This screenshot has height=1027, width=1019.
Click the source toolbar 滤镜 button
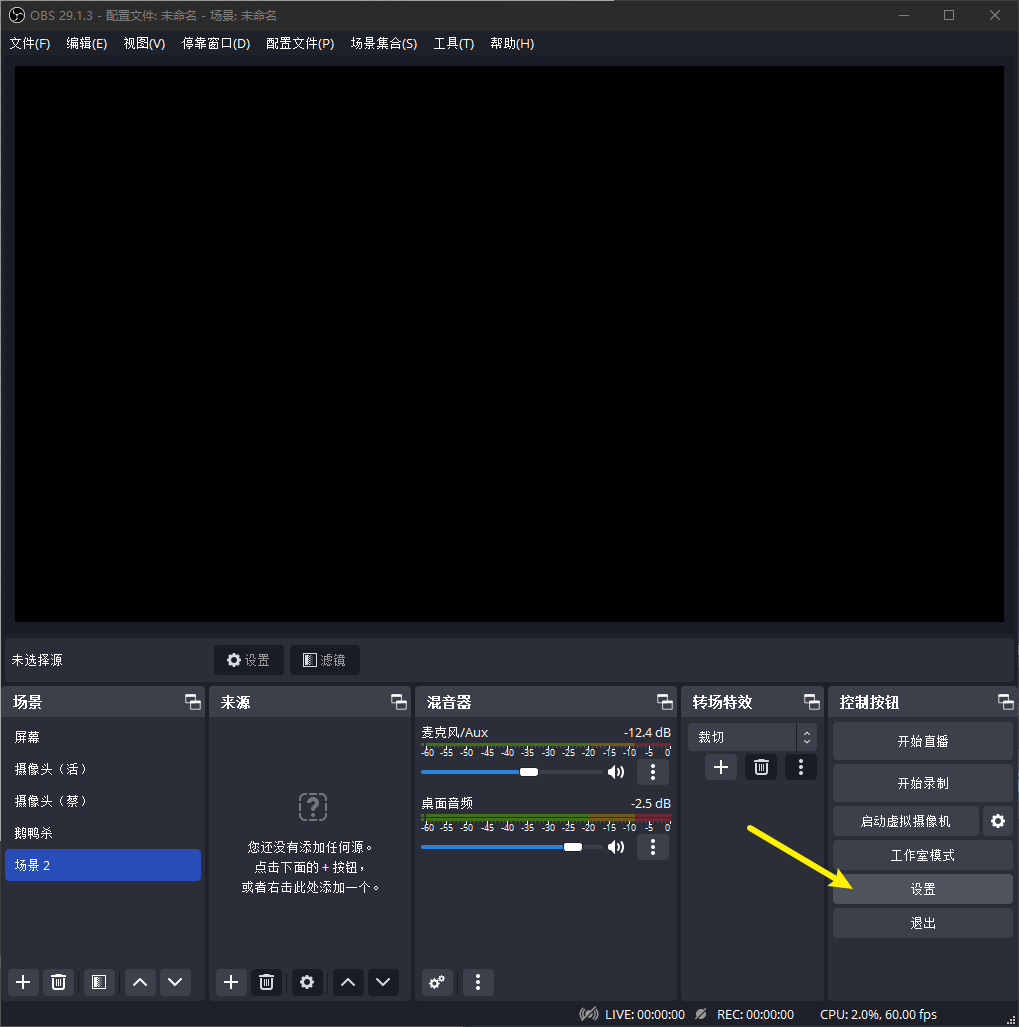(325, 660)
